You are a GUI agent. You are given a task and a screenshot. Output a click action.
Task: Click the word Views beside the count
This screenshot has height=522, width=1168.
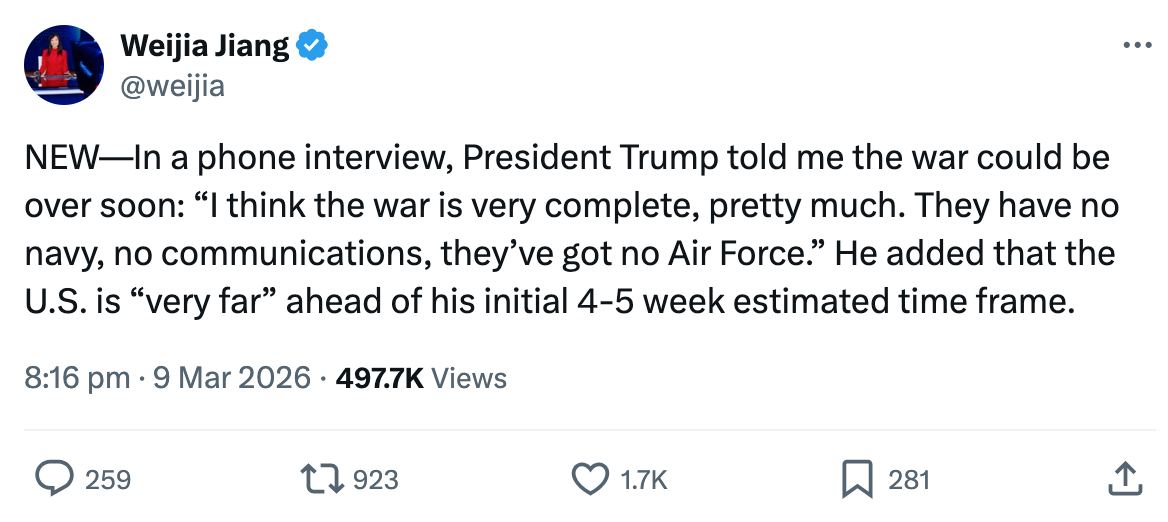472,377
